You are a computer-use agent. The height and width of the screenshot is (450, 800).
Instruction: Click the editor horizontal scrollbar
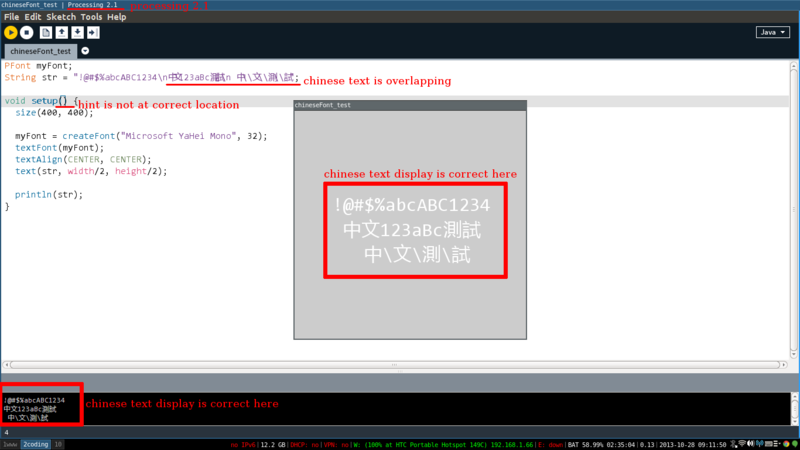point(394,365)
